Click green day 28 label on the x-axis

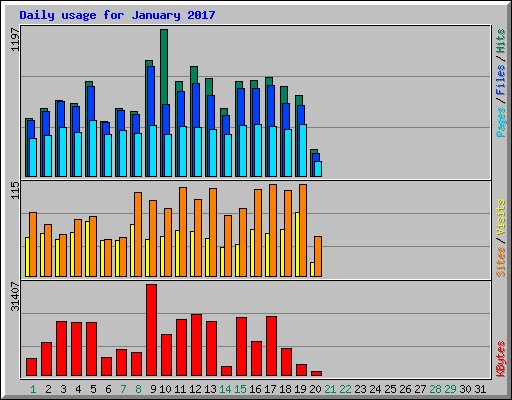click(435, 389)
